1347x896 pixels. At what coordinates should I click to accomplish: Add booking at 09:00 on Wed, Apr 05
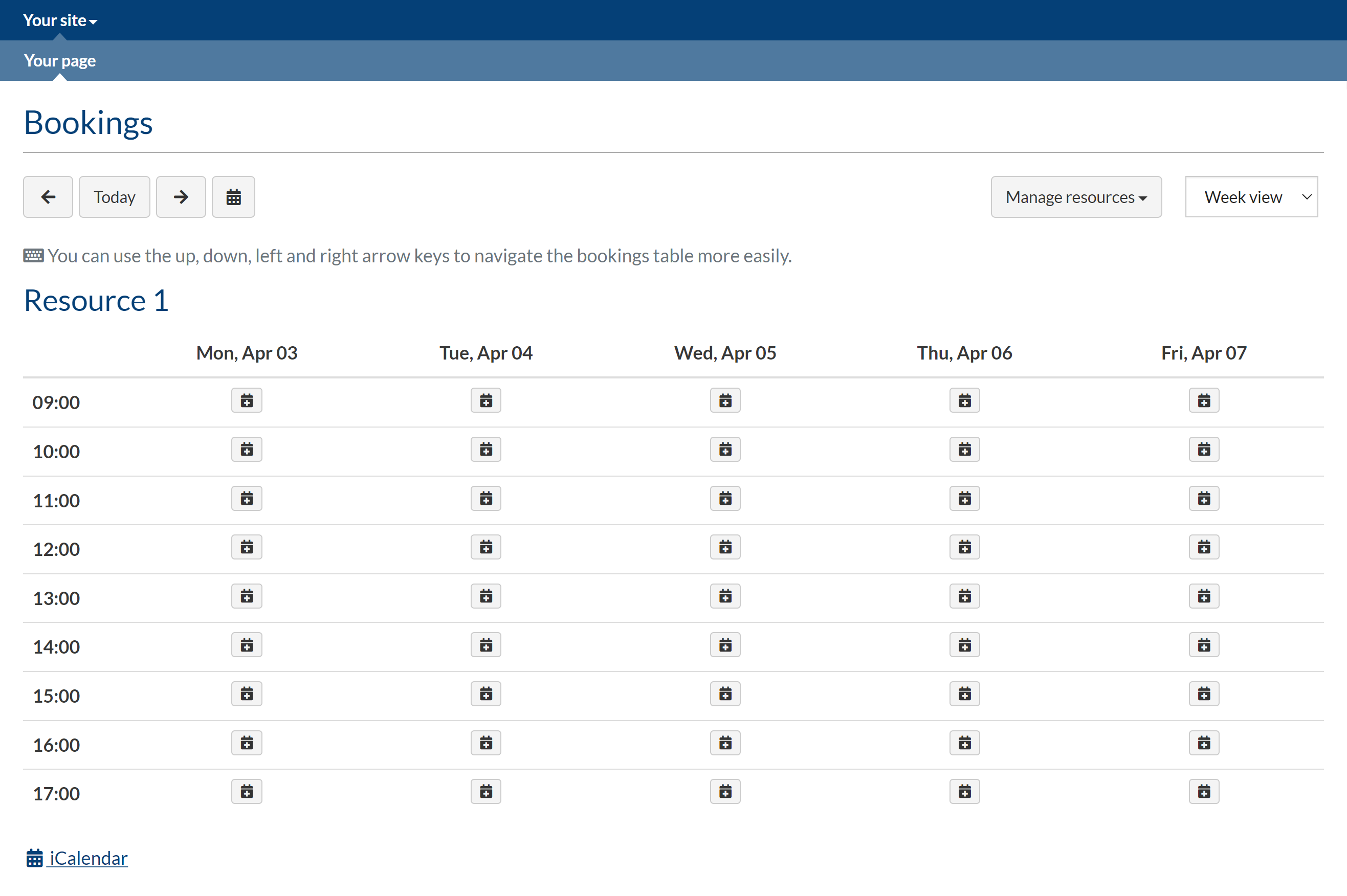coord(725,400)
